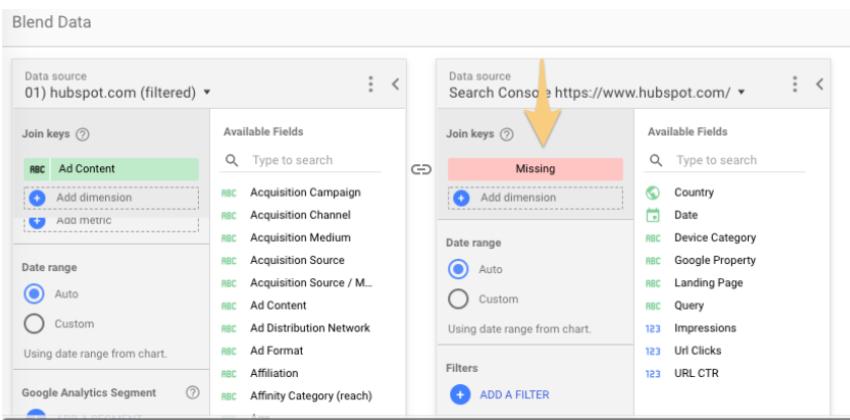Collapse the Search Console data source panel chevron

[x=820, y=84]
